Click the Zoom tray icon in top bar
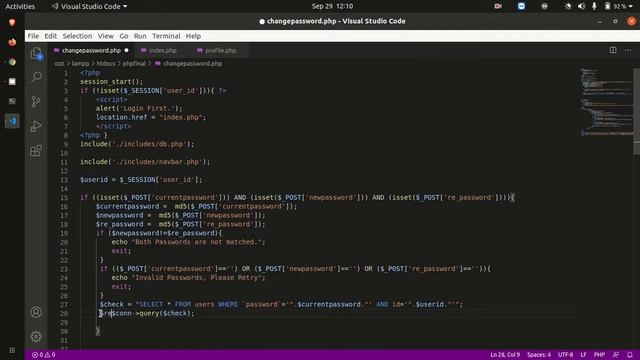640x360 pixels. (x=521, y=6)
